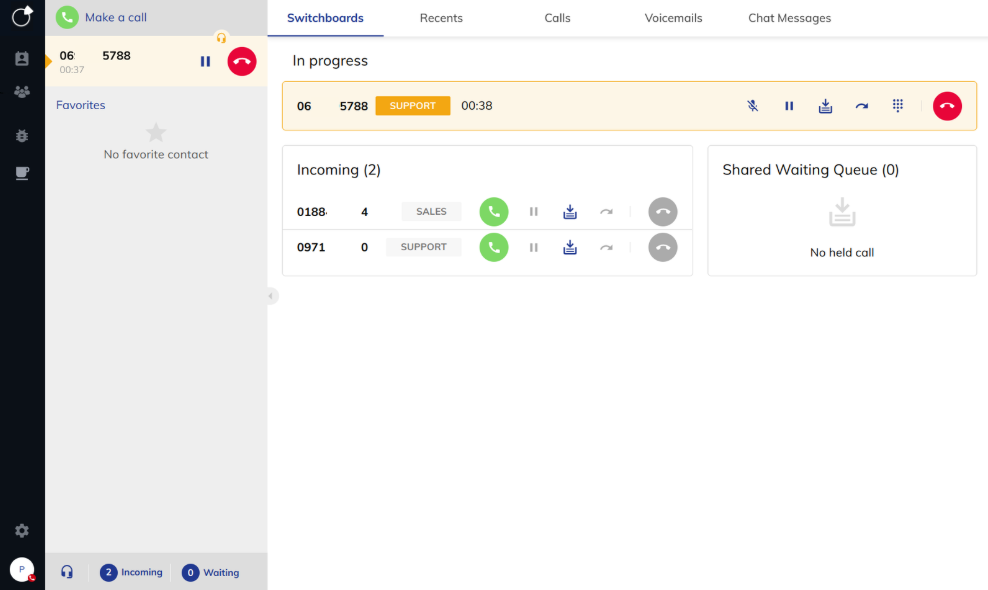Transfer the in-progress call
The width and height of the screenshot is (988, 590).
[x=861, y=106]
